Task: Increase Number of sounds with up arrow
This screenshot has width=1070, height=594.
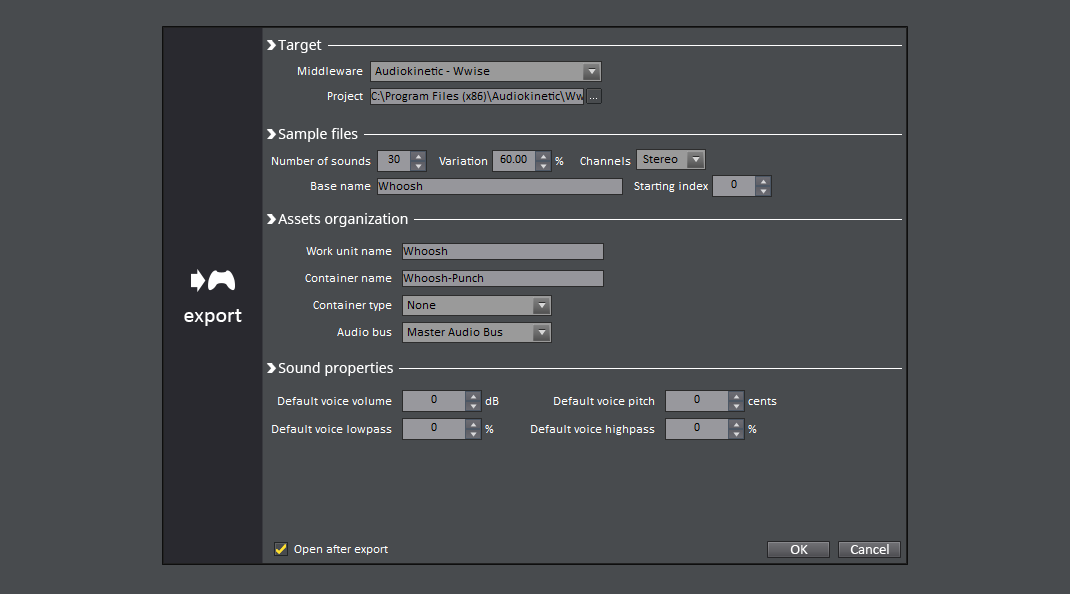Action: click(418, 156)
